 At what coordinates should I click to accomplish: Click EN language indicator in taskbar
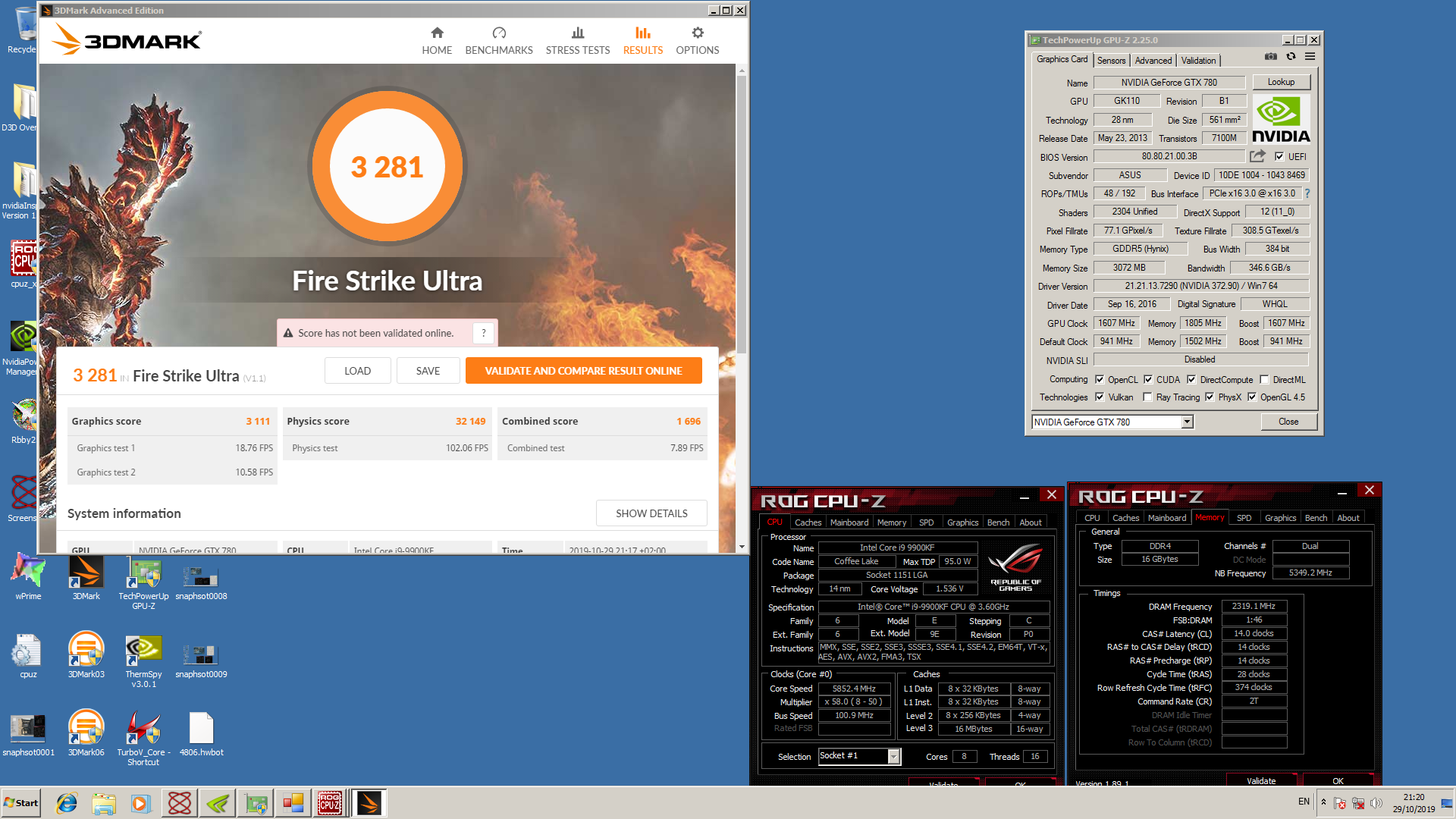click(1304, 802)
